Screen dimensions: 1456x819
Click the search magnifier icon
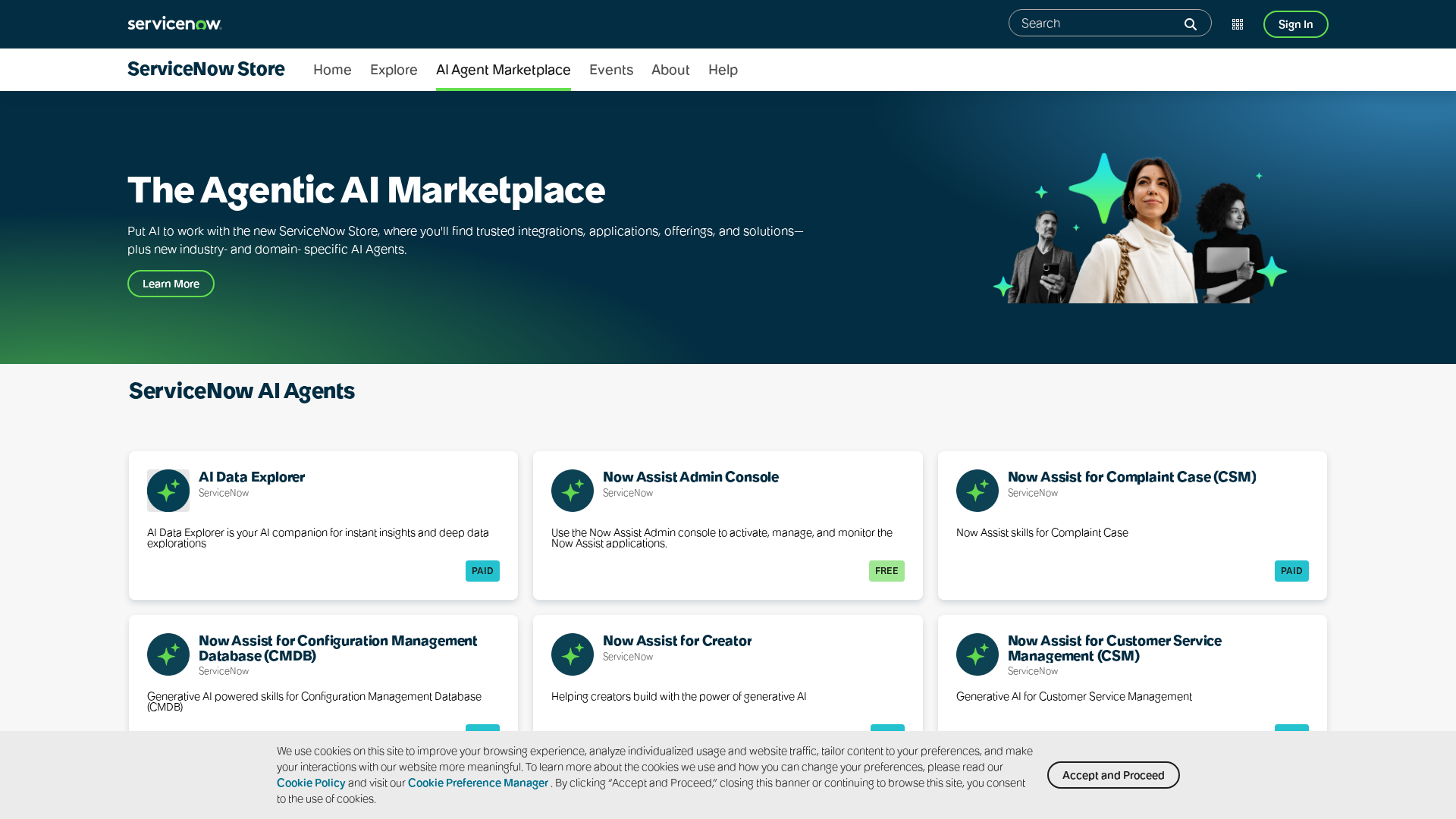tap(1191, 24)
